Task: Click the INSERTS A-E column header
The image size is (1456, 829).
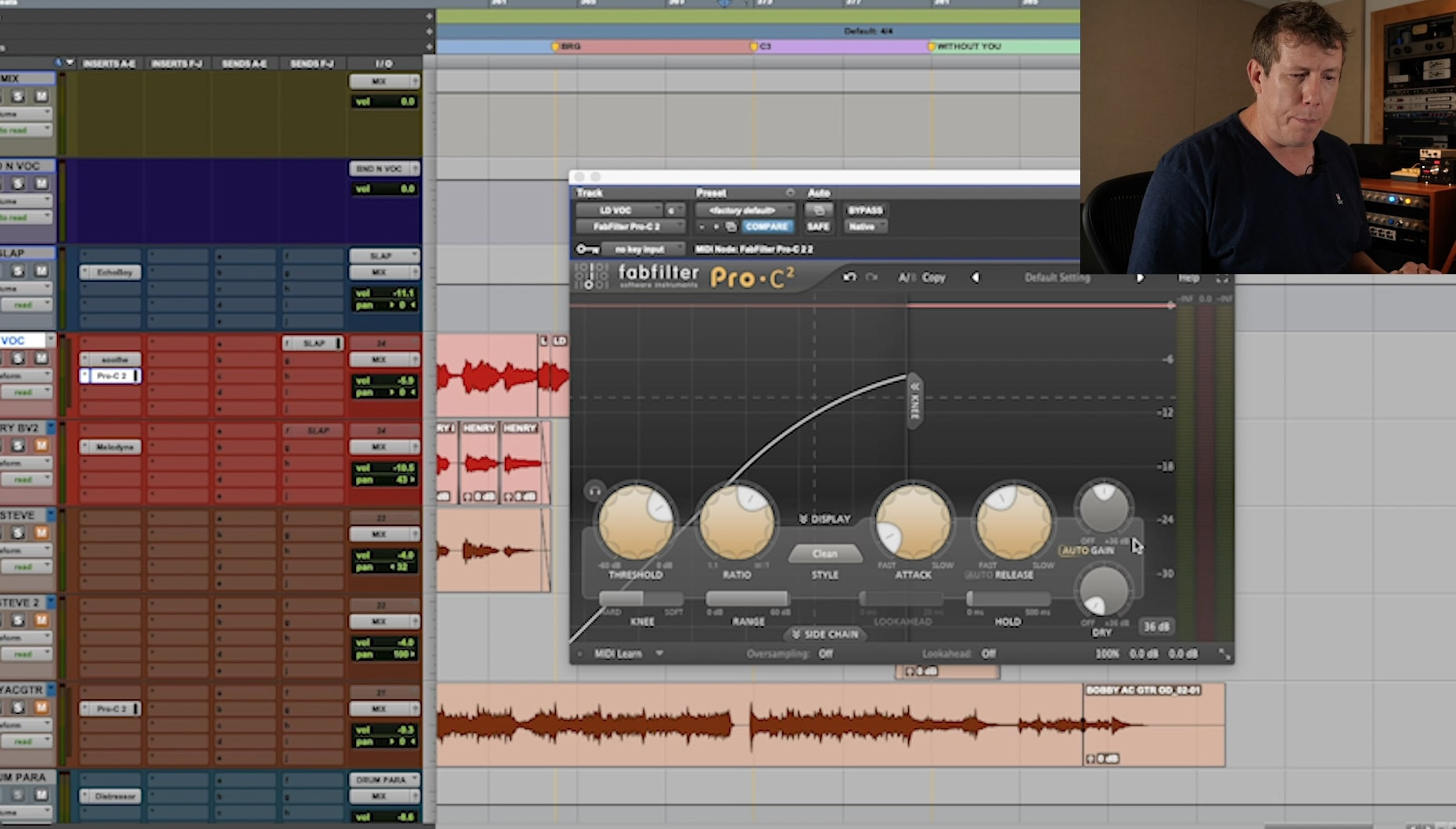Action: coord(109,63)
